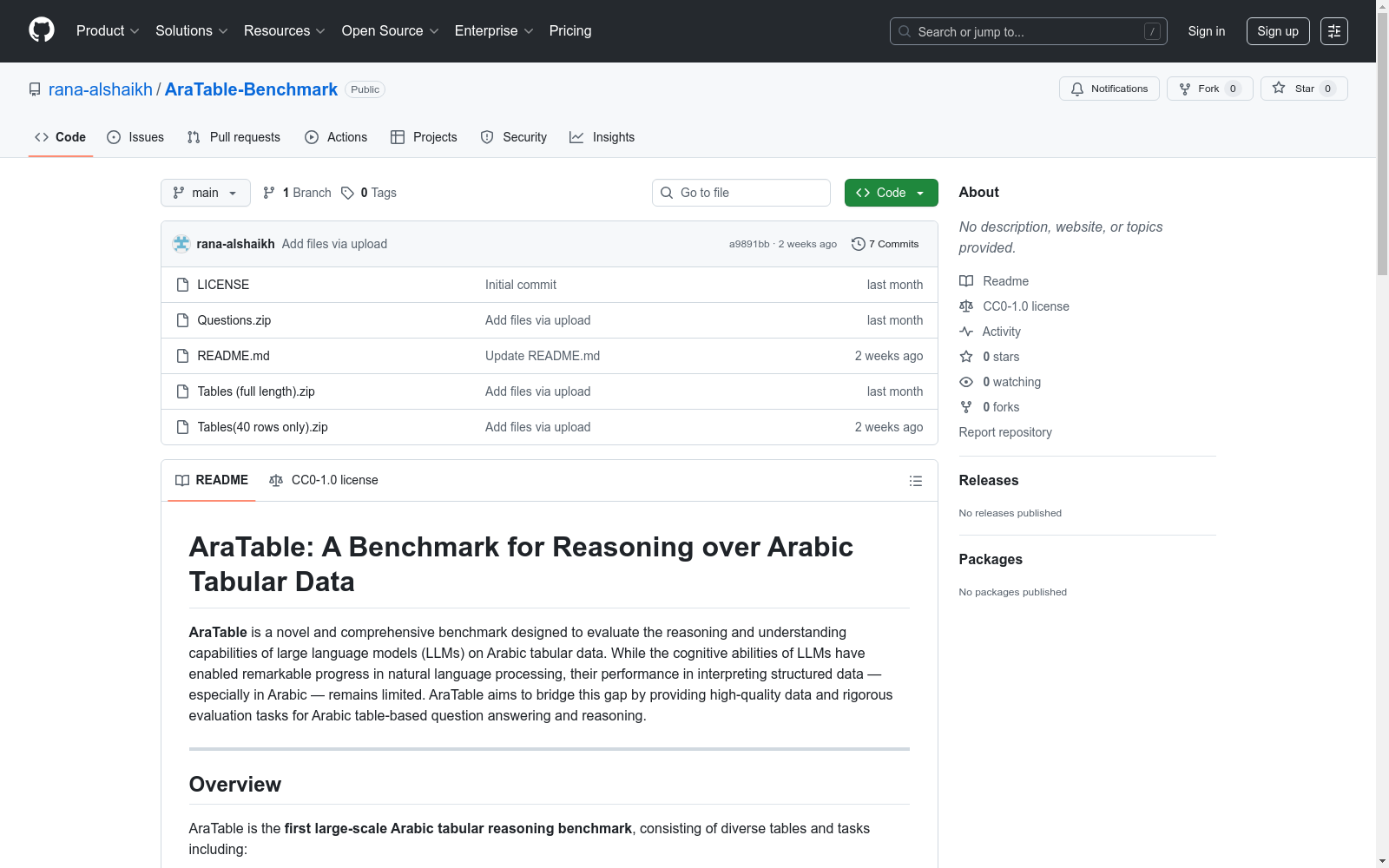Expand the Solutions menu
Screen dimensions: 1389x868
coord(192,30)
